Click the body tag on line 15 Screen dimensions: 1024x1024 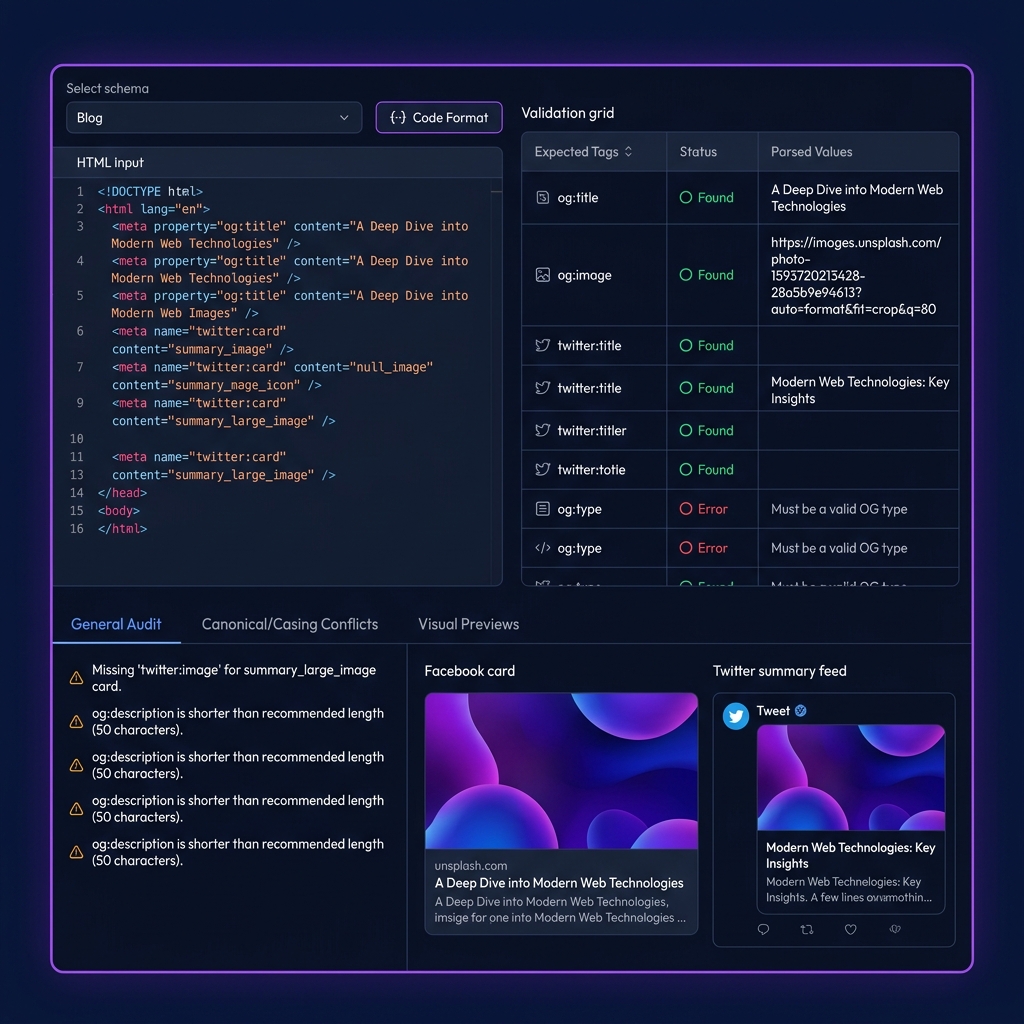[118, 511]
